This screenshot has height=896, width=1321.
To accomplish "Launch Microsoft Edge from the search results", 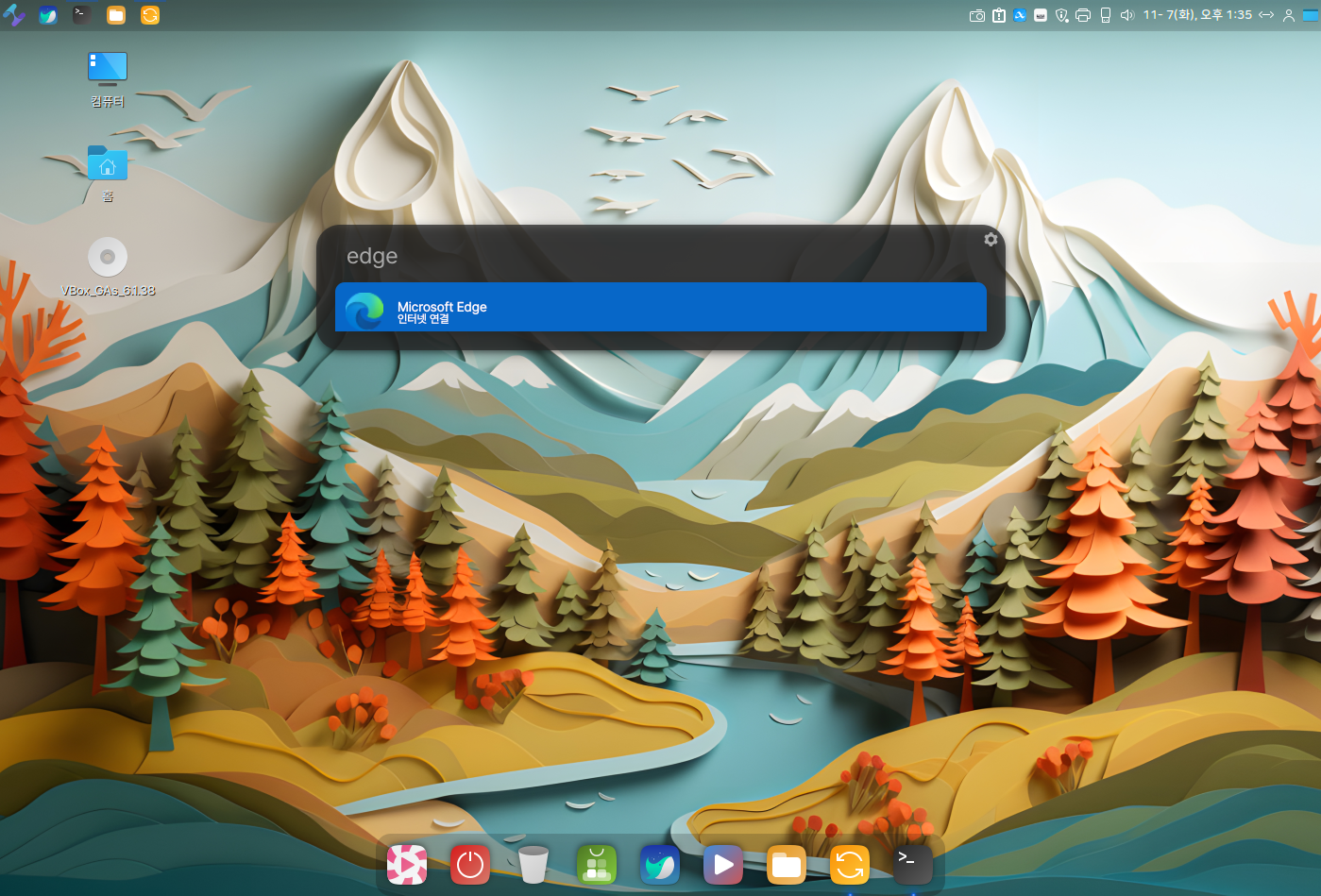I will pos(660,309).
